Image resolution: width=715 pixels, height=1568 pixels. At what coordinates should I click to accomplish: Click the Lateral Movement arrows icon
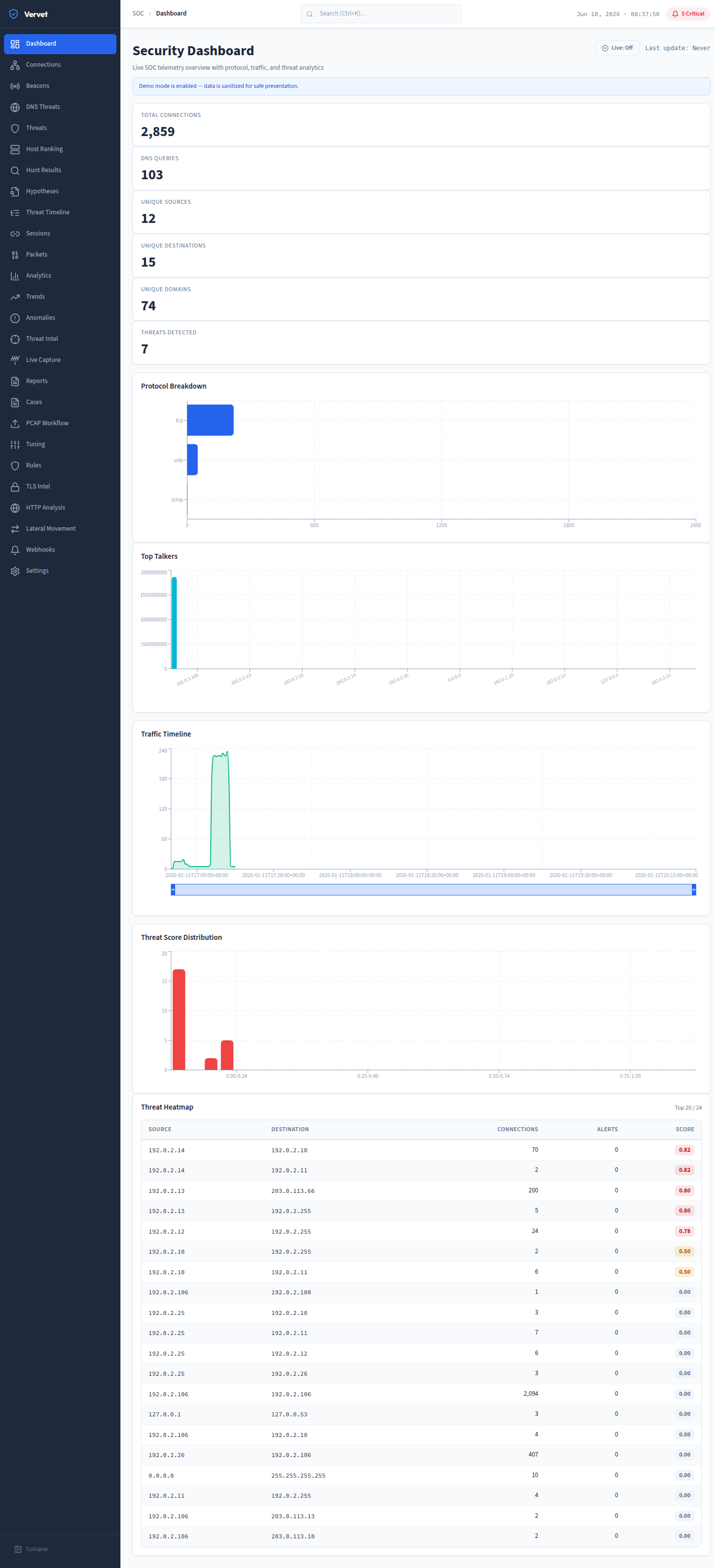pyautogui.click(x=15, y=529)
